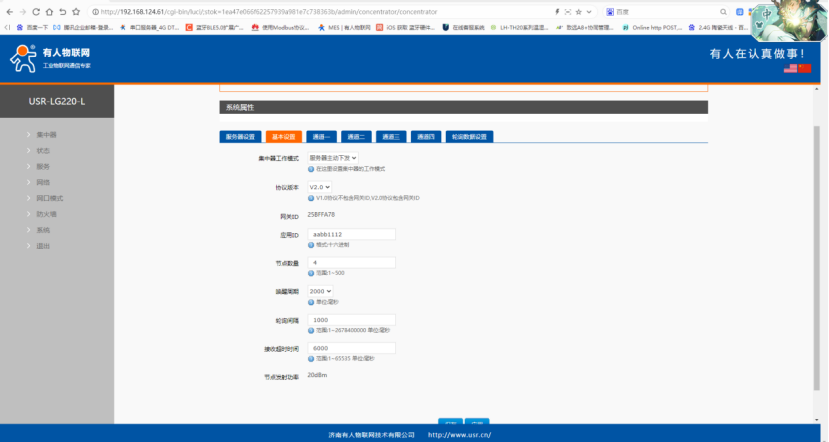
Task: Switch language using the China flag icon
Action: [x=804, y=68]
